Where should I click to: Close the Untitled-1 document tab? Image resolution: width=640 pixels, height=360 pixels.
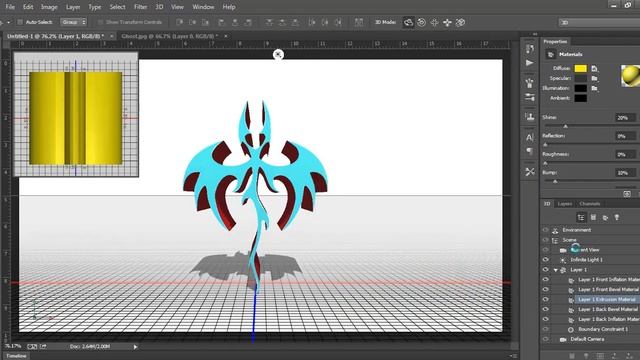pos(111,36)
